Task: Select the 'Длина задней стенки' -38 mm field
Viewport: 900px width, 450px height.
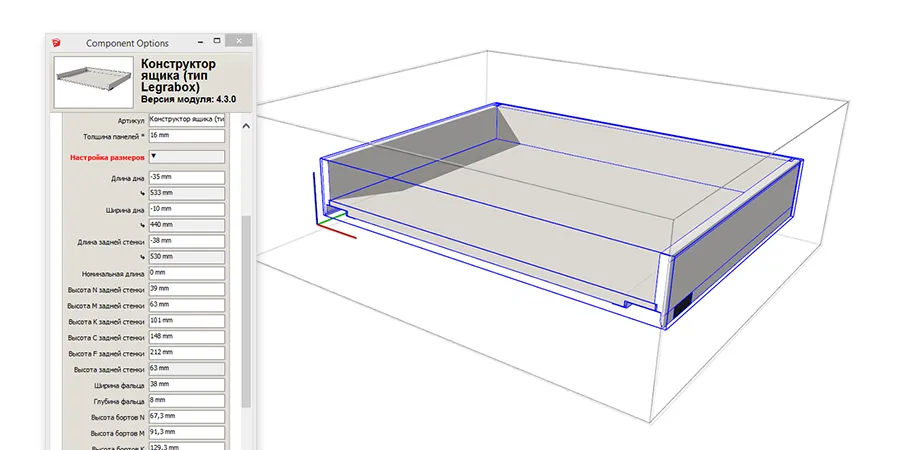Action: 185,241
